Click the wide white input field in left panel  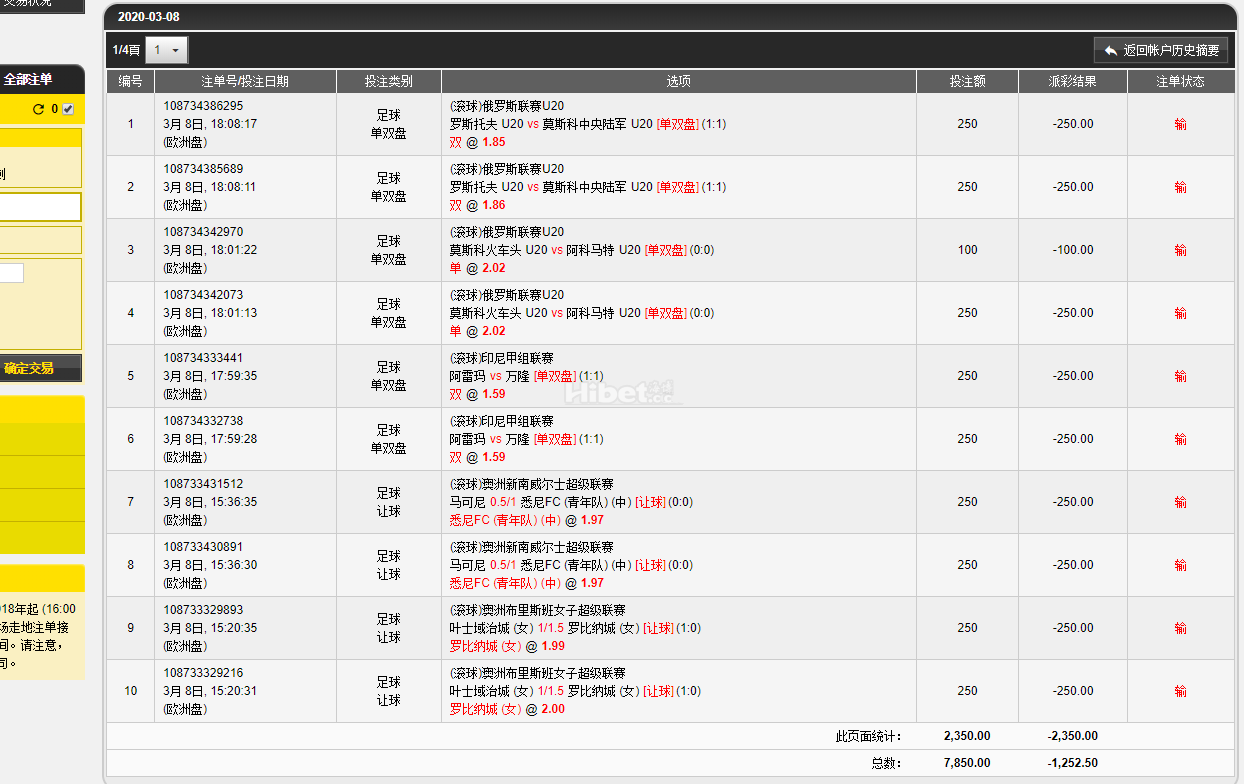tap(40, 206)
